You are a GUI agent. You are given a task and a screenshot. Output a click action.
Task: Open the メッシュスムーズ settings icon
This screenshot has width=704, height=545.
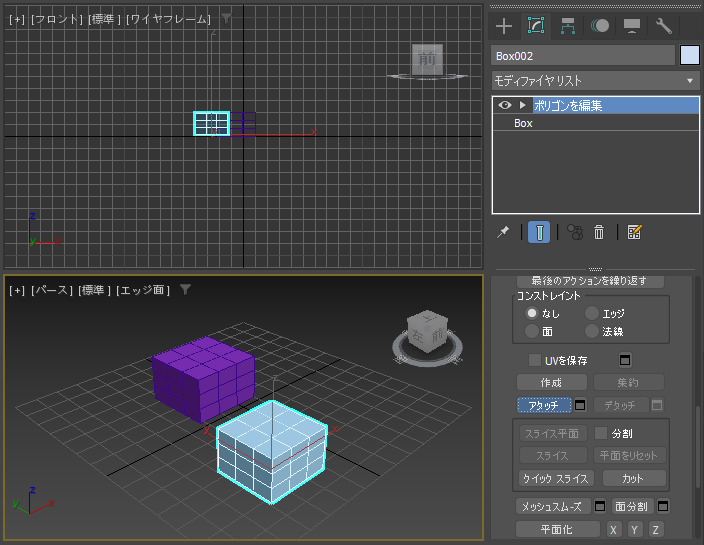[600, 506]
